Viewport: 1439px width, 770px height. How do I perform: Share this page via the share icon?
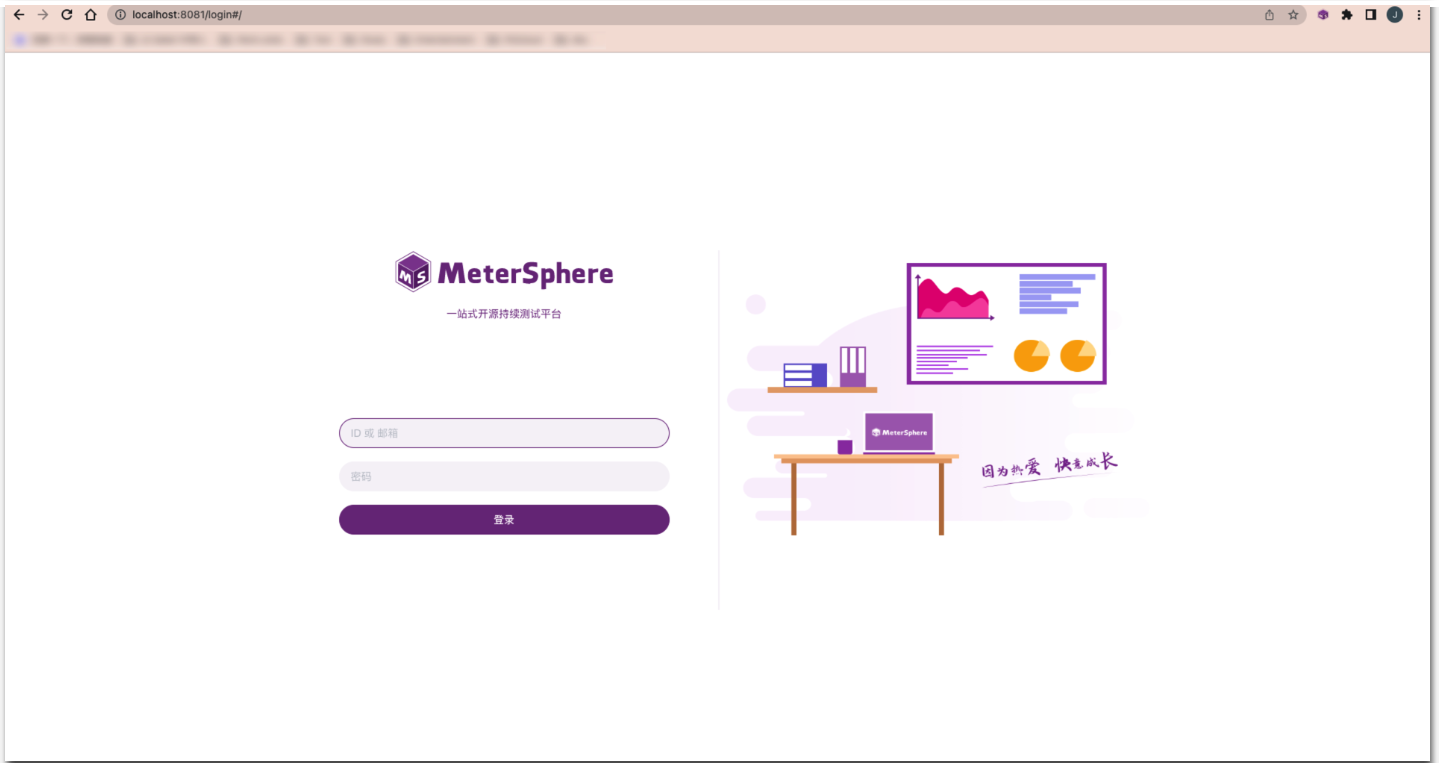pos(1269,15)
